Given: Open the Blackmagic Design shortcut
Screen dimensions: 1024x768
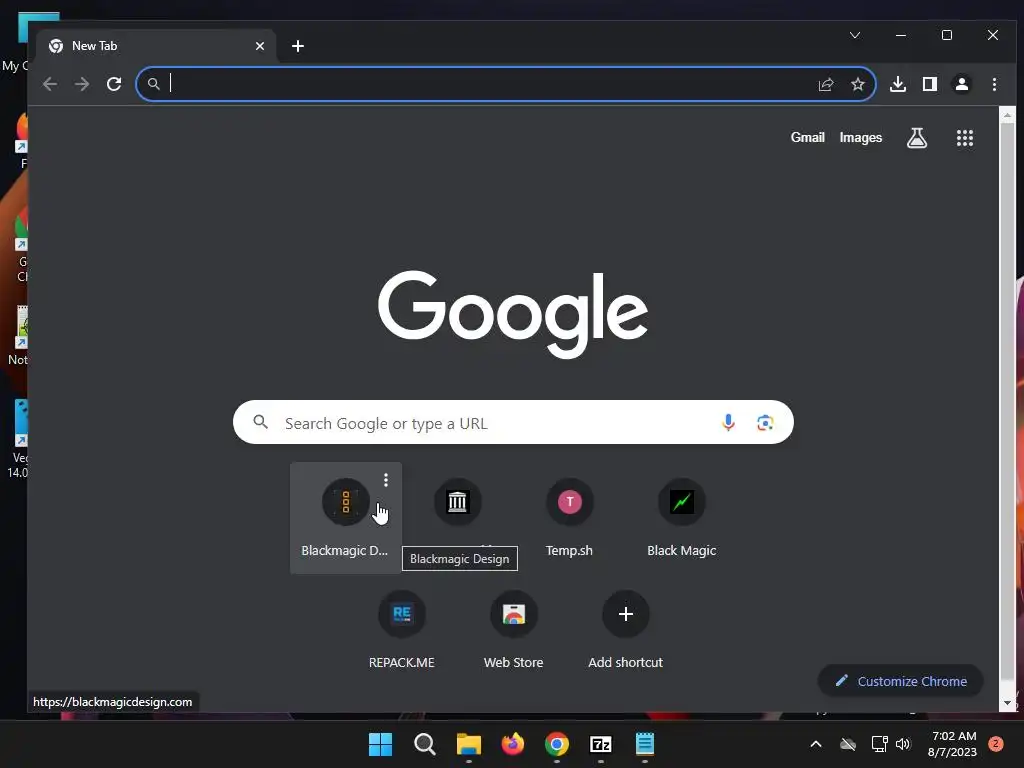Looking at the screenshot, I should coord(345,517).
